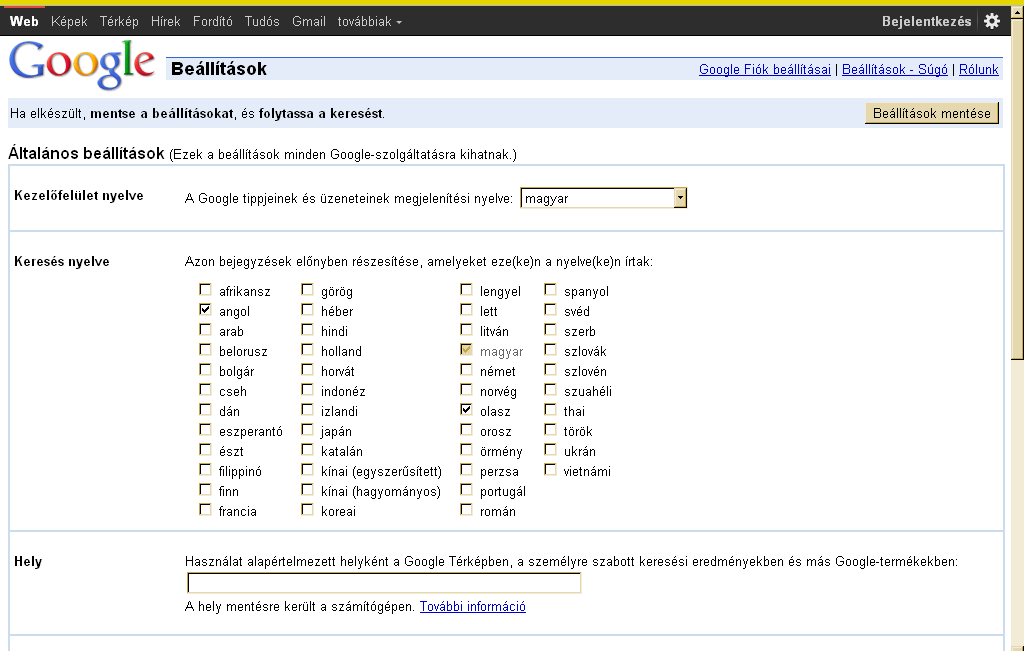Switch to Hírek in the top bar

165,22
